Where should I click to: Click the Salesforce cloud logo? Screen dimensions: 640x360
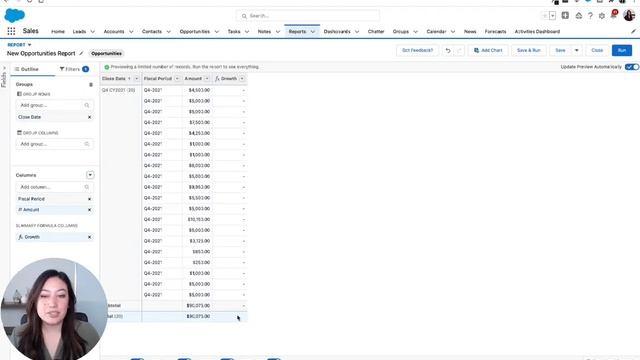pyautogui.click(x=14, y=16)
